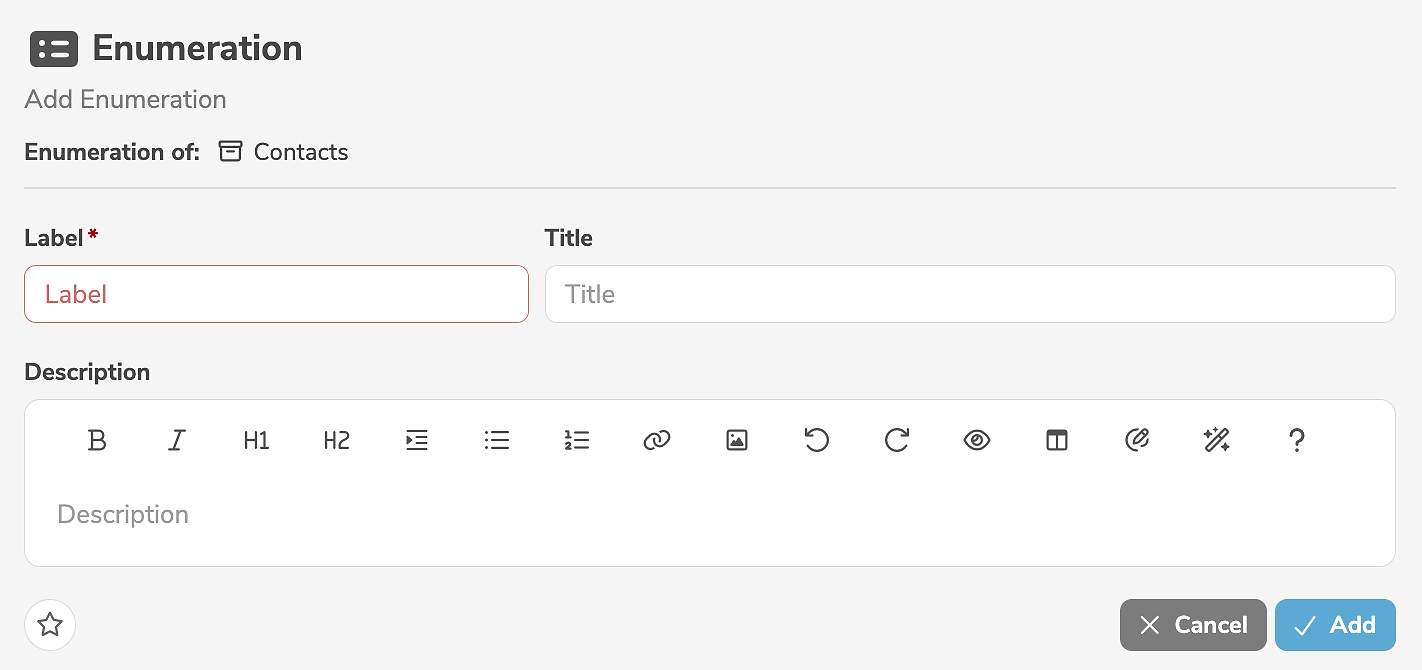Insert a bulleted list
The width and height of the screenshot is (1422, 670).
click(x=497, y=440)
